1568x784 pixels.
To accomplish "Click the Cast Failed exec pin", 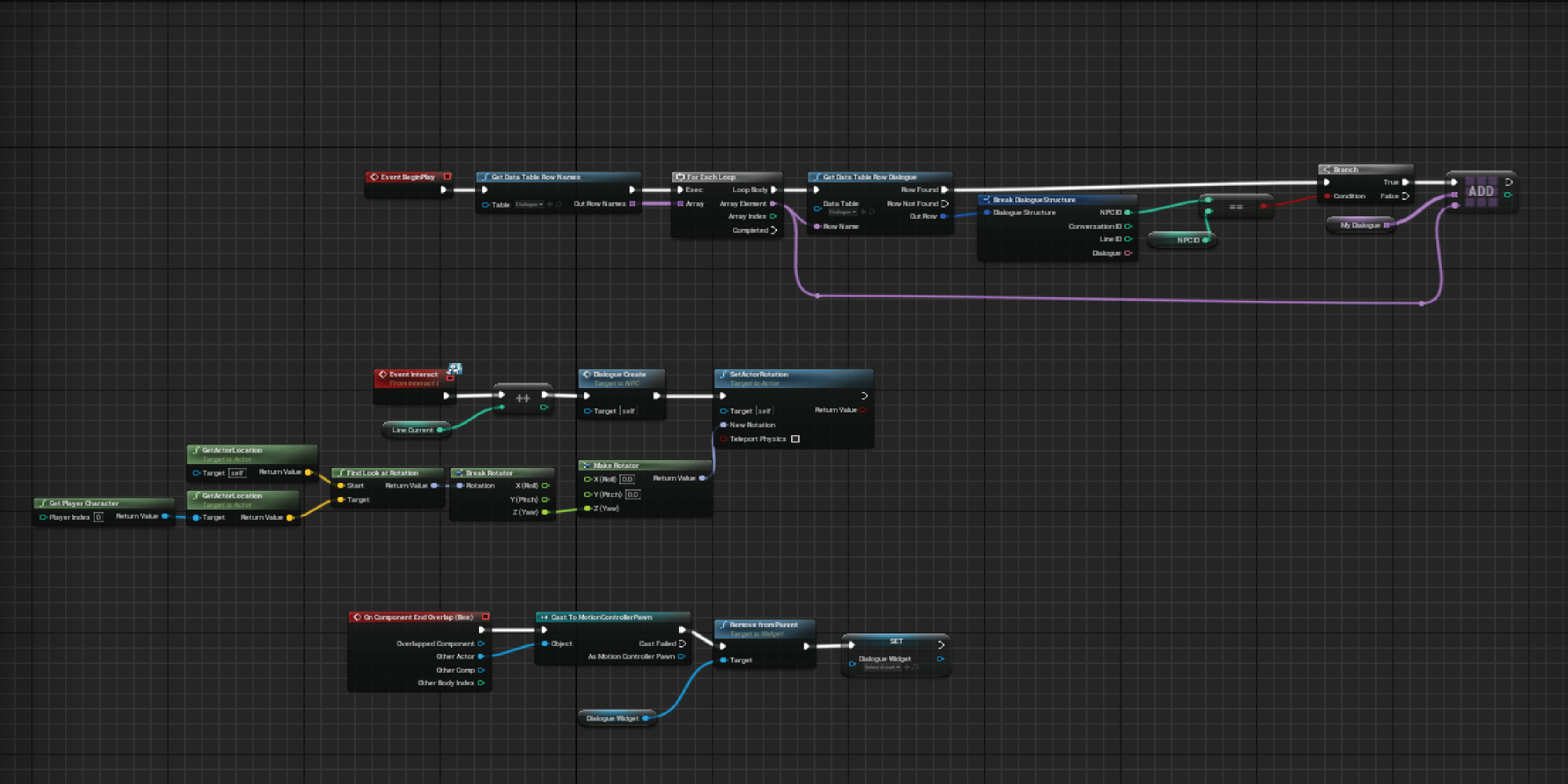I will [682, 644].
